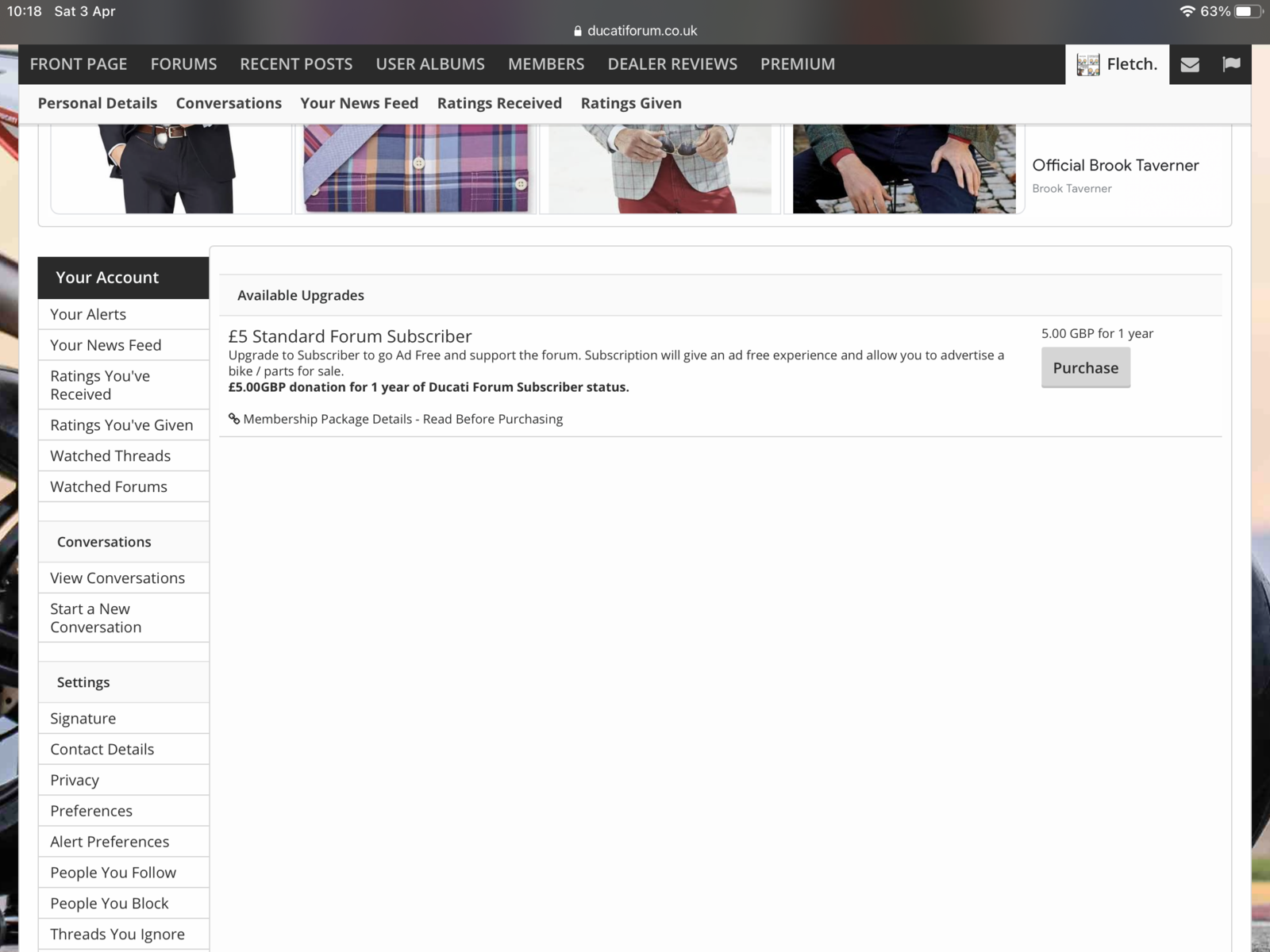Viewport: 1270px width, 952px height.
Task: Click the chain link icon beside Membership Package Details
Action: (234, 419)
